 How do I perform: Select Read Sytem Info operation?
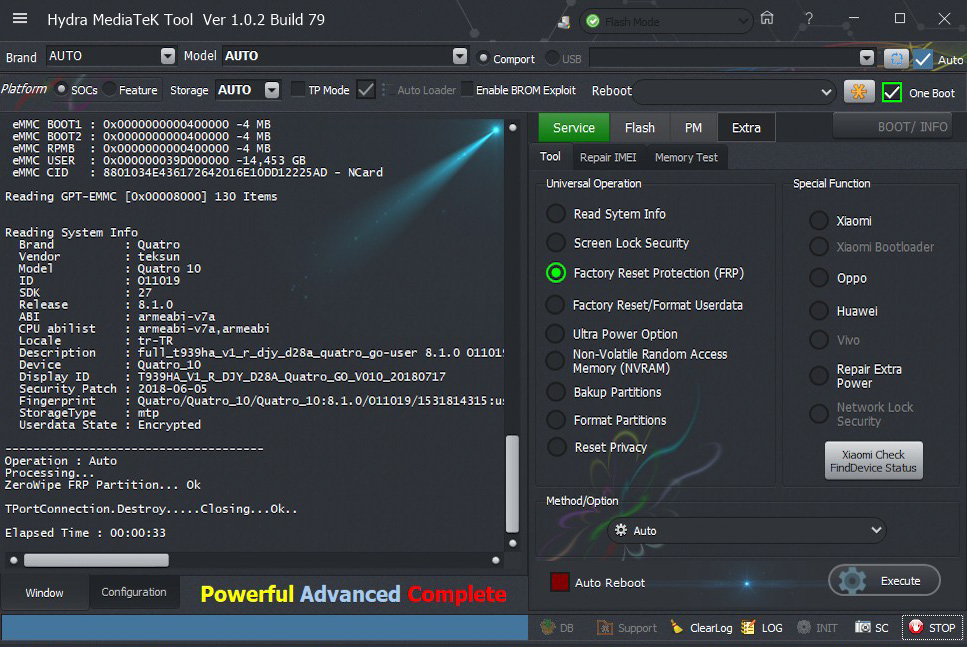click(x=556, y=213)
